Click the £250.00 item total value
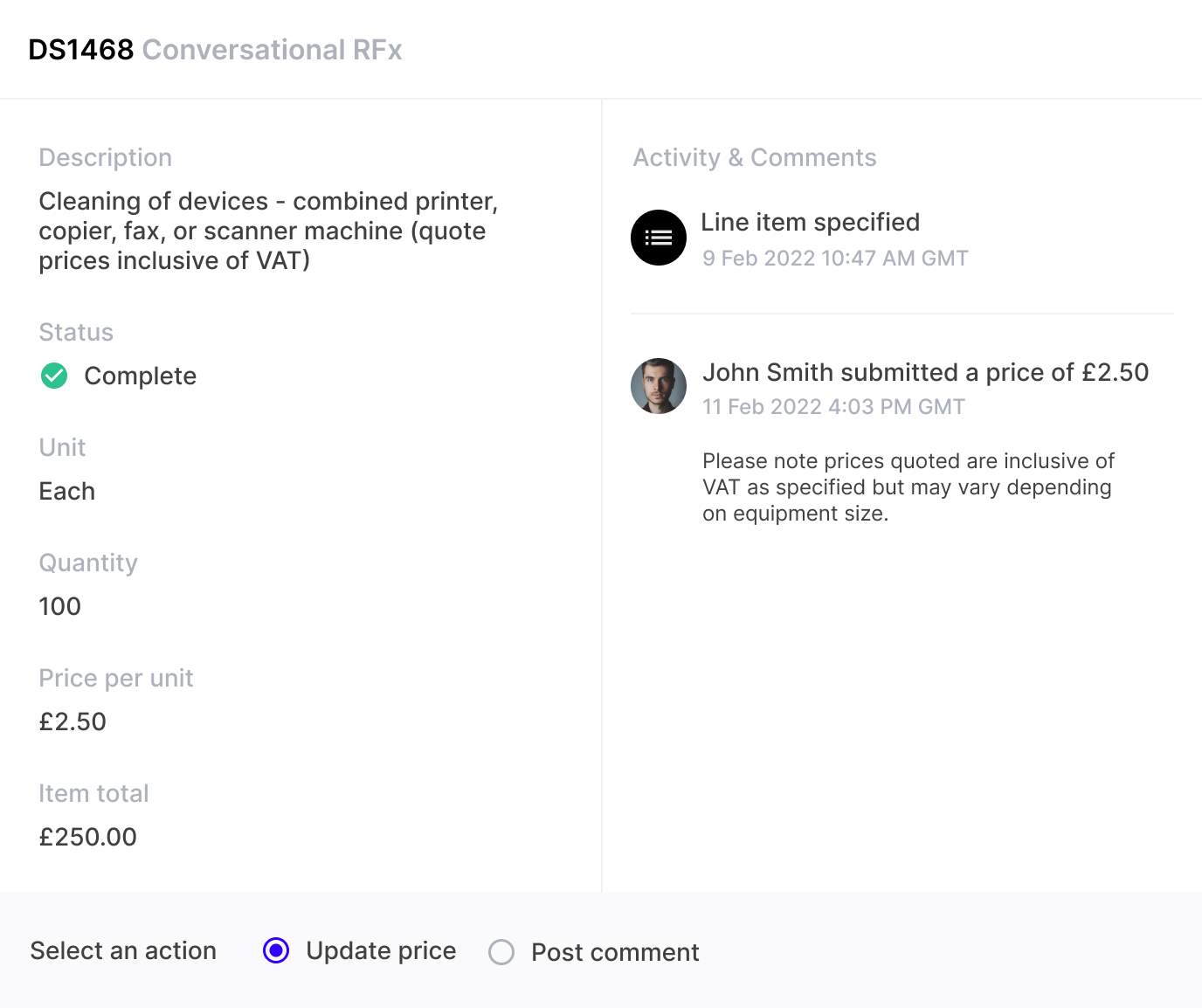1202x1008 pixels. point(87,837)
